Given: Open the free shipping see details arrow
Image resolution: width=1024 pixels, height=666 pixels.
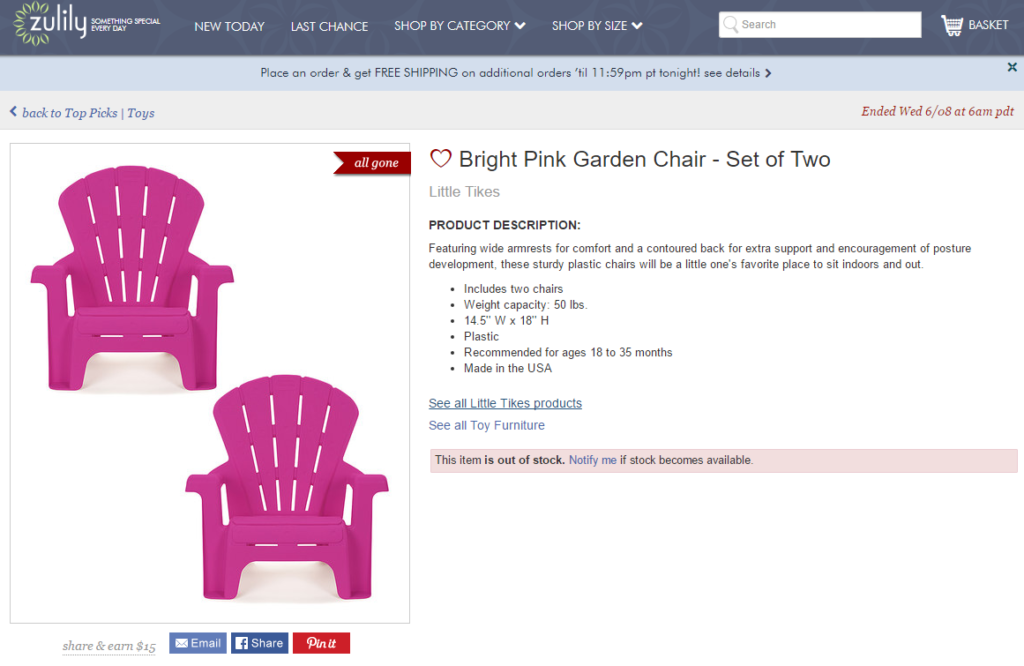Looking at the screenshot, I should [x=768, y=73].
